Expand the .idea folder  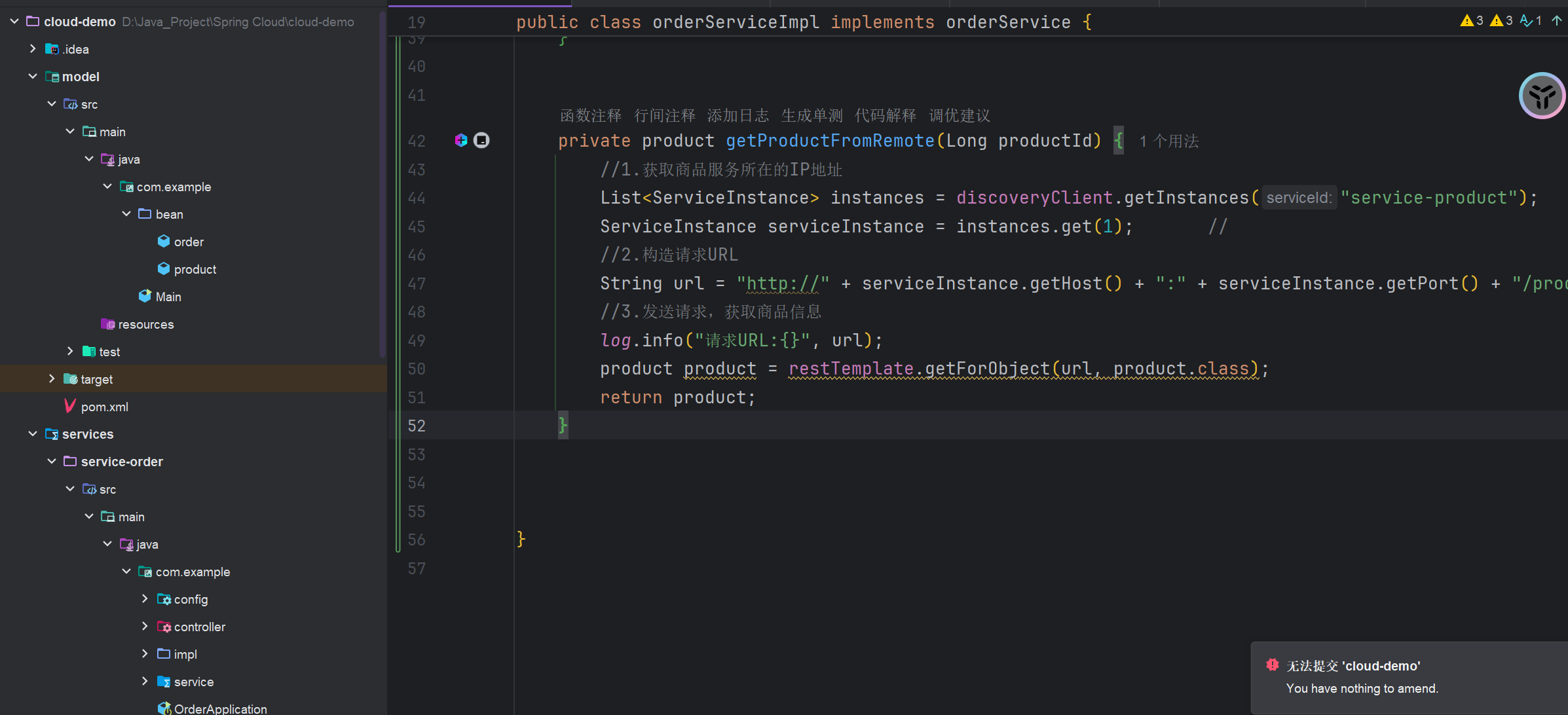click(33, 49)
